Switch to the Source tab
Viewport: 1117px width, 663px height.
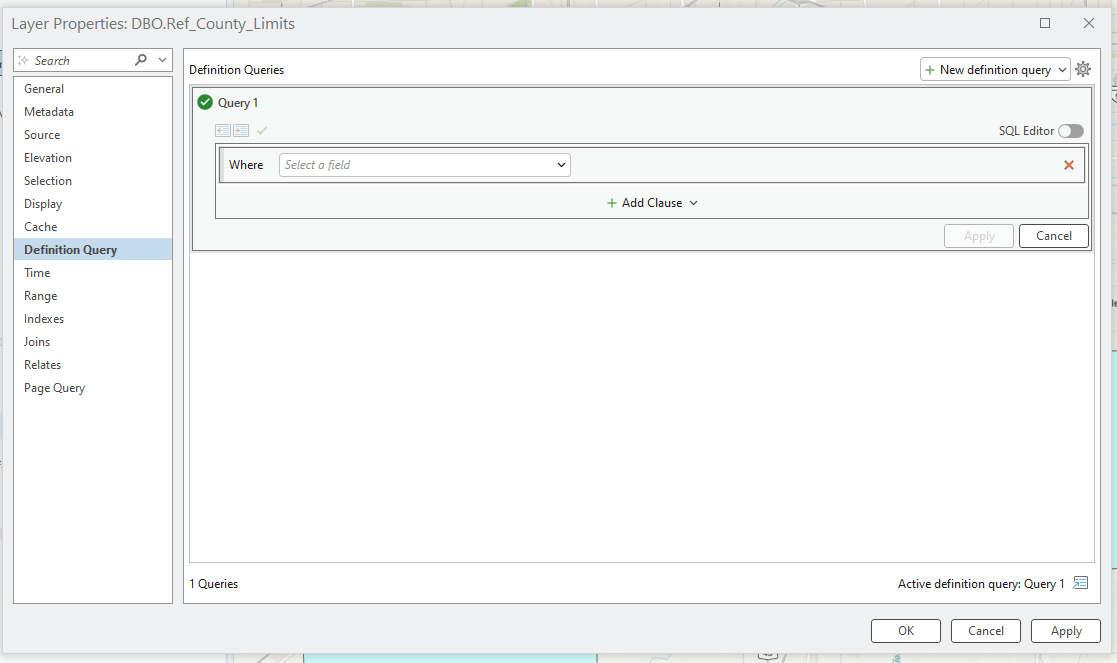[42, 134]
